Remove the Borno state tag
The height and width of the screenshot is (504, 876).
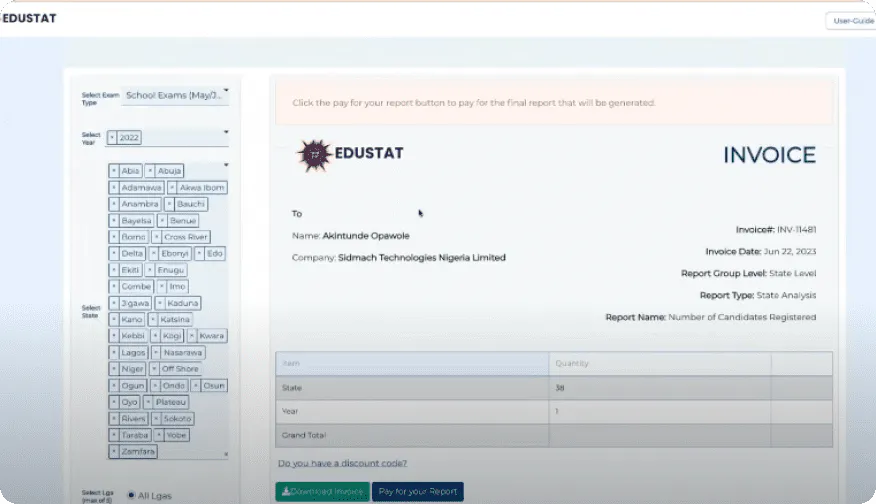114,237
